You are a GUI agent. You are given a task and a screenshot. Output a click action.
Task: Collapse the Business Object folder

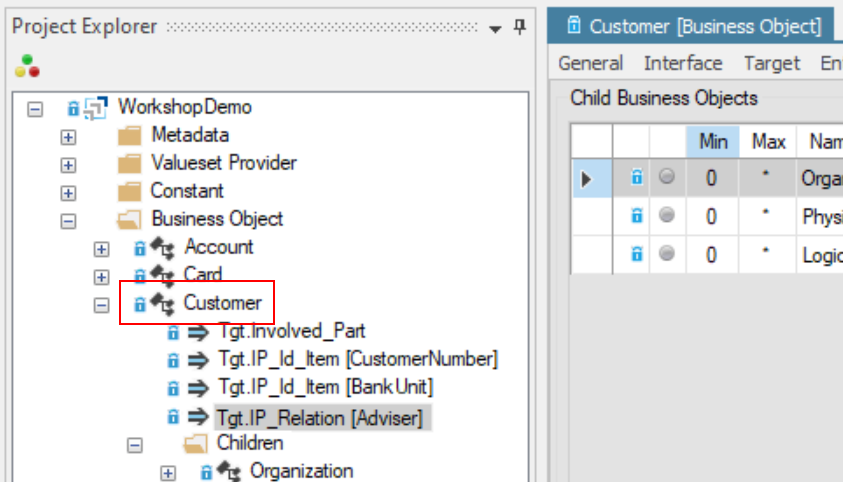point(68,220)
